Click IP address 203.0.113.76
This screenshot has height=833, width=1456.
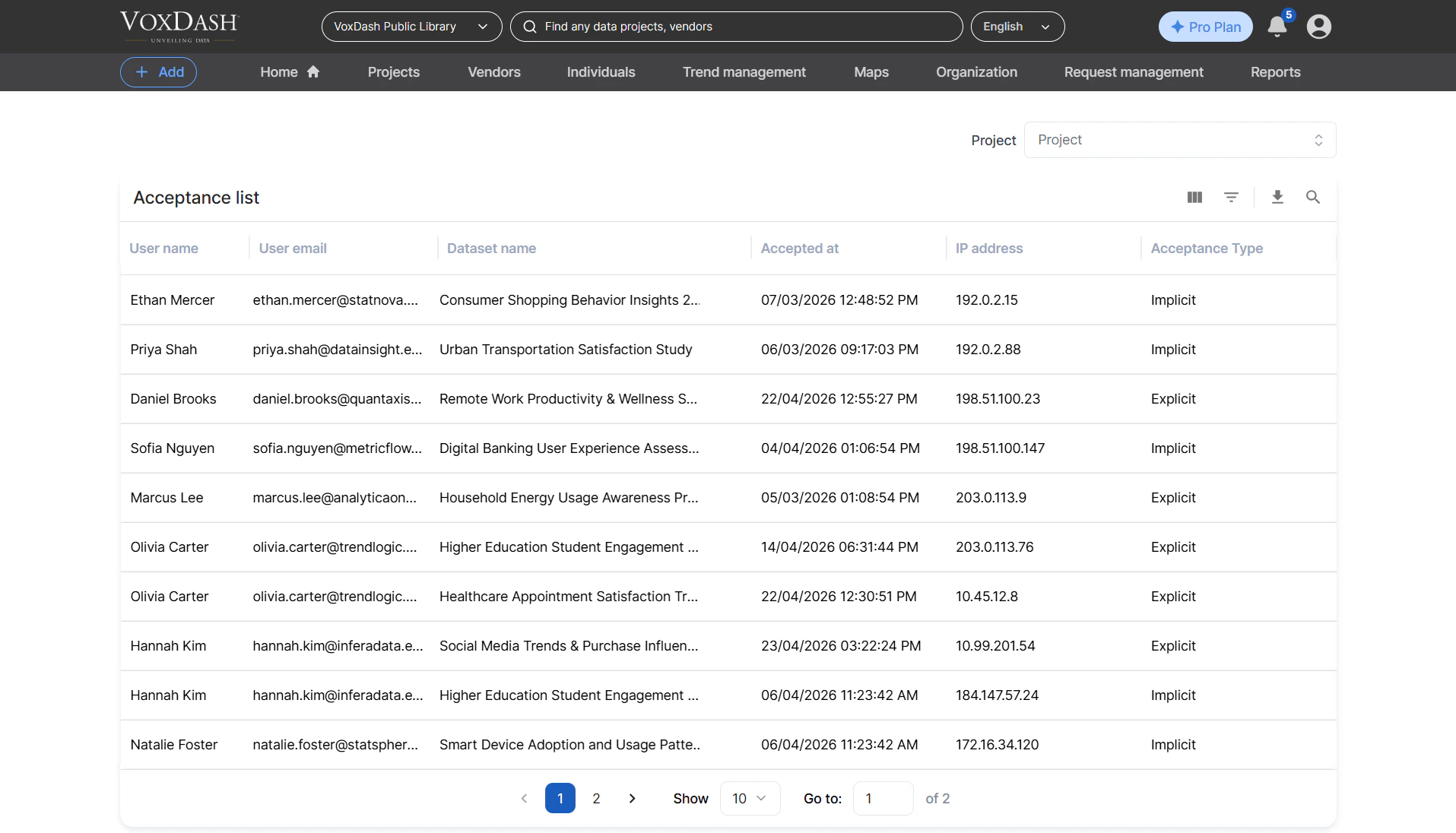click(994, 547)
